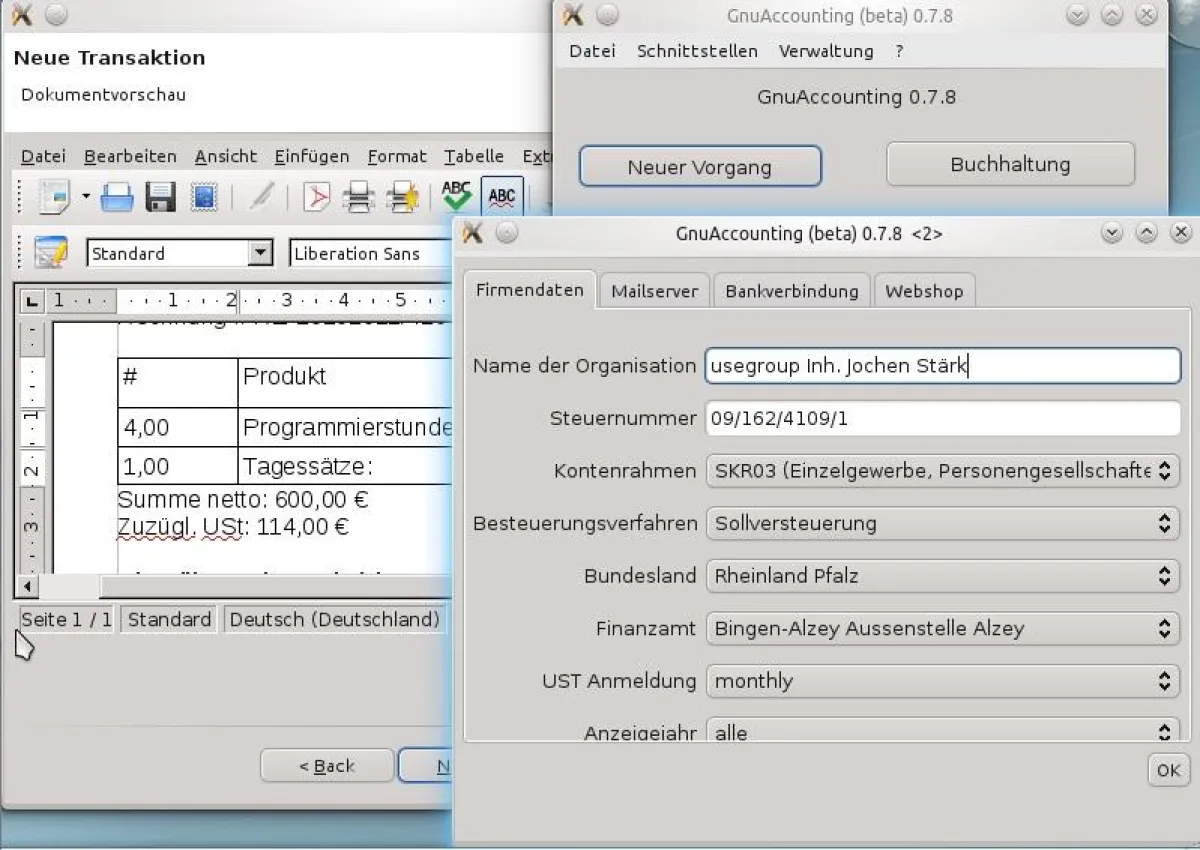Save the current document
The width and height of the screenshot is (1200, 850).
160,196
